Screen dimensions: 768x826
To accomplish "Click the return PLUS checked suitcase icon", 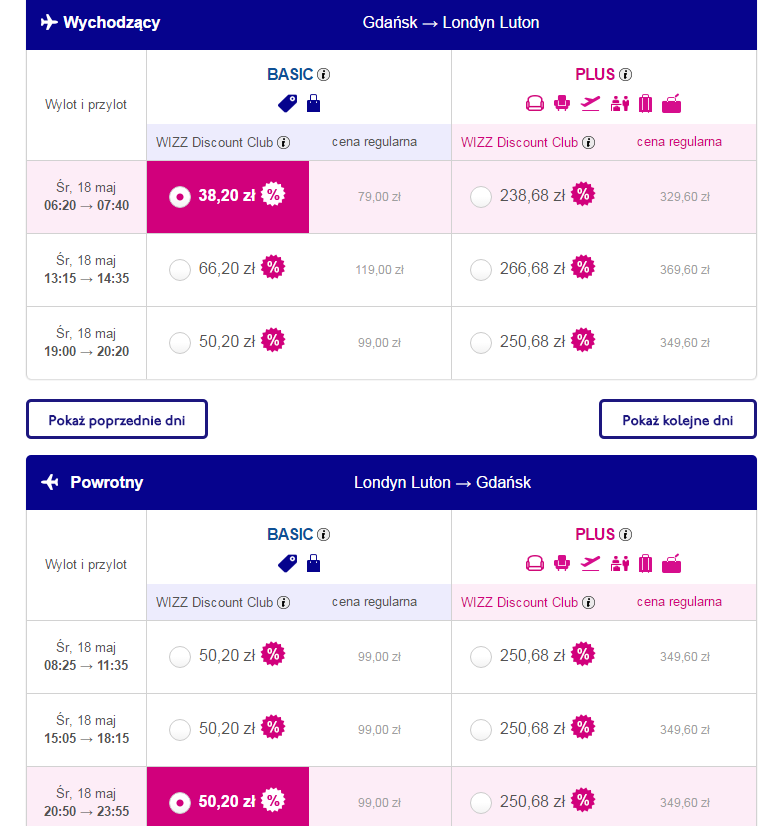I will pos(645,563).
